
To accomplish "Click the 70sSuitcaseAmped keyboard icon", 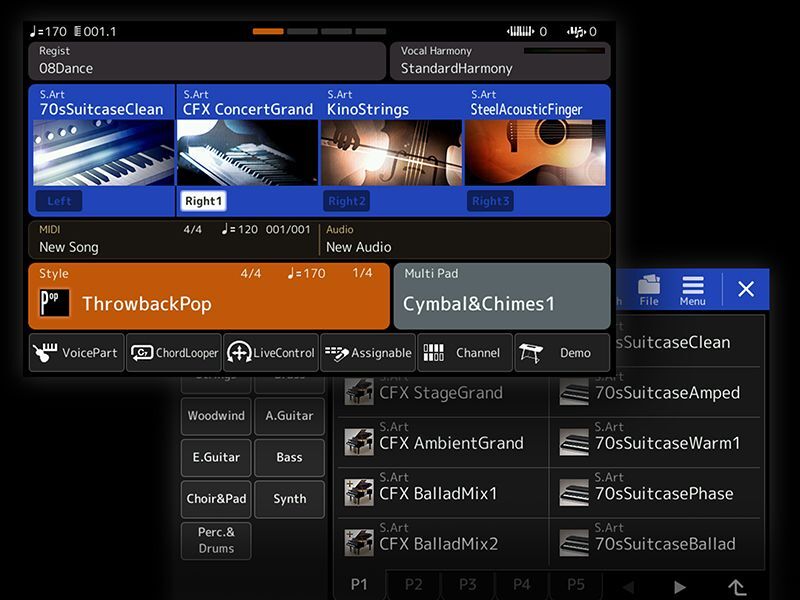I will click(574, 392).
